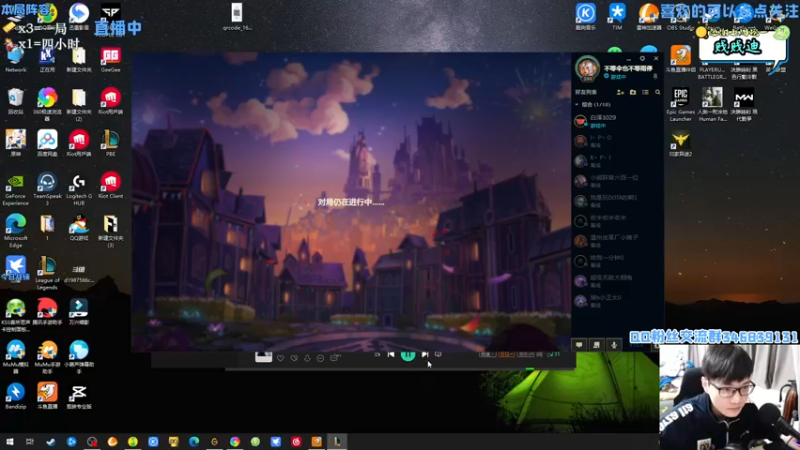The height and width of the screenshot is (450, 800).
Task: Open the Wondershare Filmora desktop shortcut
Action: point(79,312)
